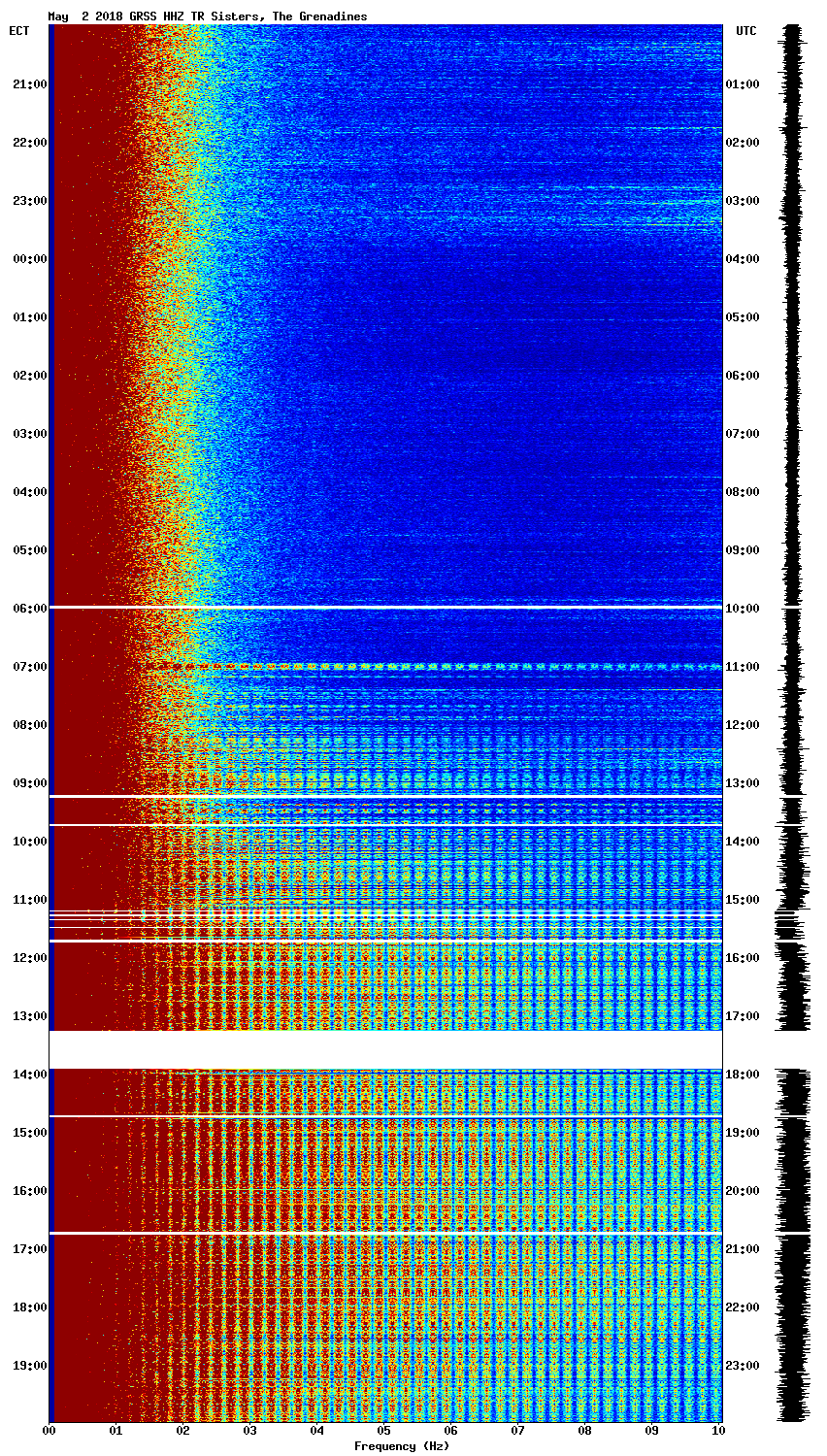
Task: Click the UTC 01:00 time label
Action: [x=743, y=84]
